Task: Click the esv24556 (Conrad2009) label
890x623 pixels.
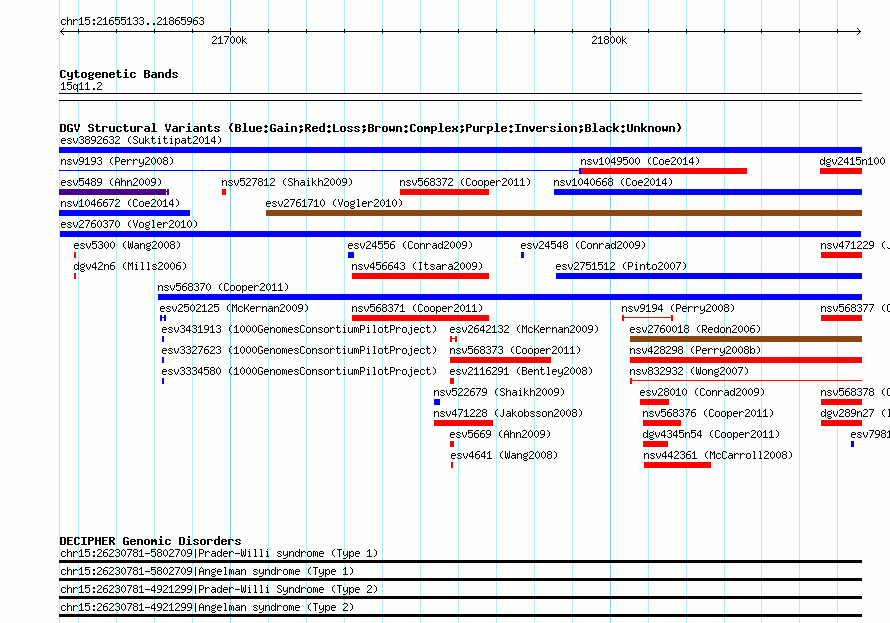Action: (410, 245)
